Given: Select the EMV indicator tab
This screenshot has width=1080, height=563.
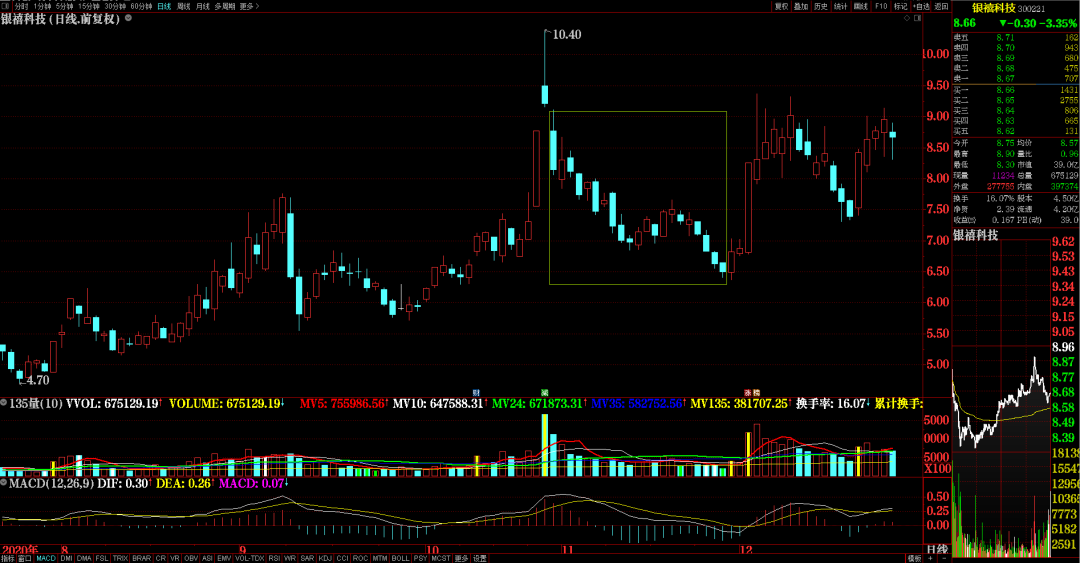Looking at the screenshot, I should 225,558.
